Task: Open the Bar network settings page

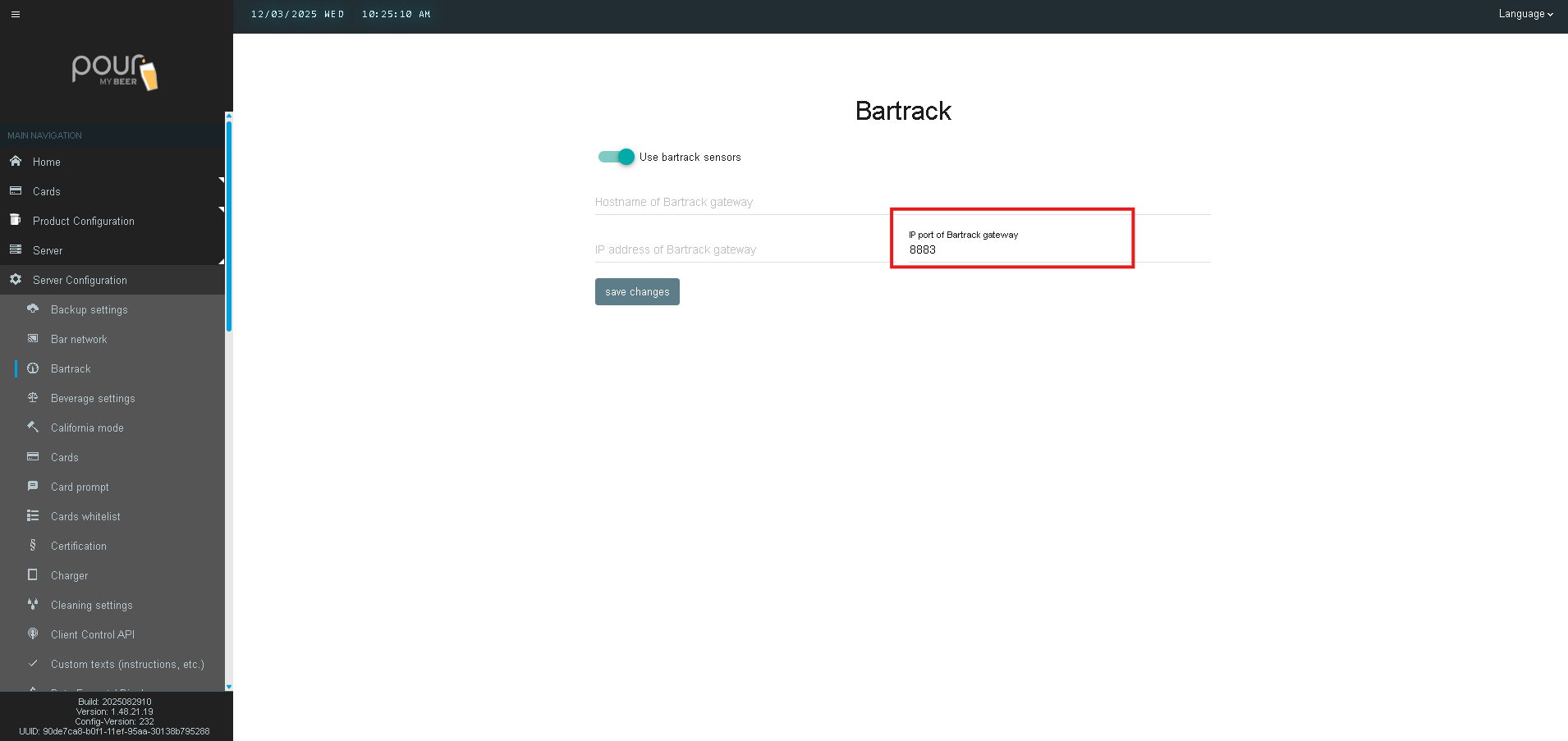Action: [x=79, y=339]
